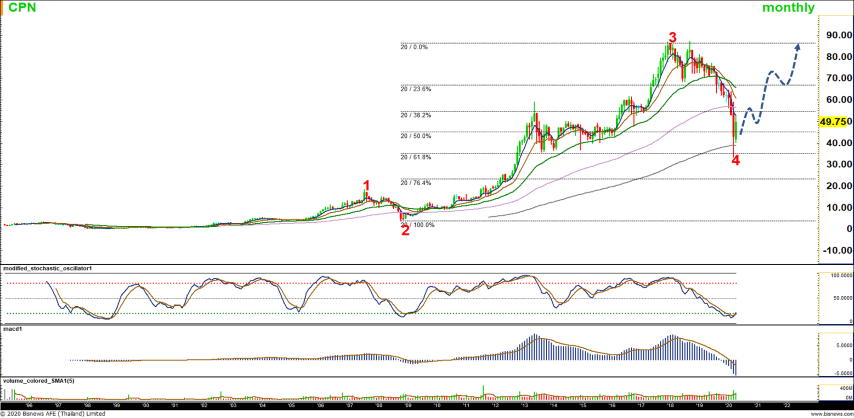Viewport: 854px width, 418px height.
Task: Select the red wave label 4
Action: pyautogui.click(x=736, y=160)
